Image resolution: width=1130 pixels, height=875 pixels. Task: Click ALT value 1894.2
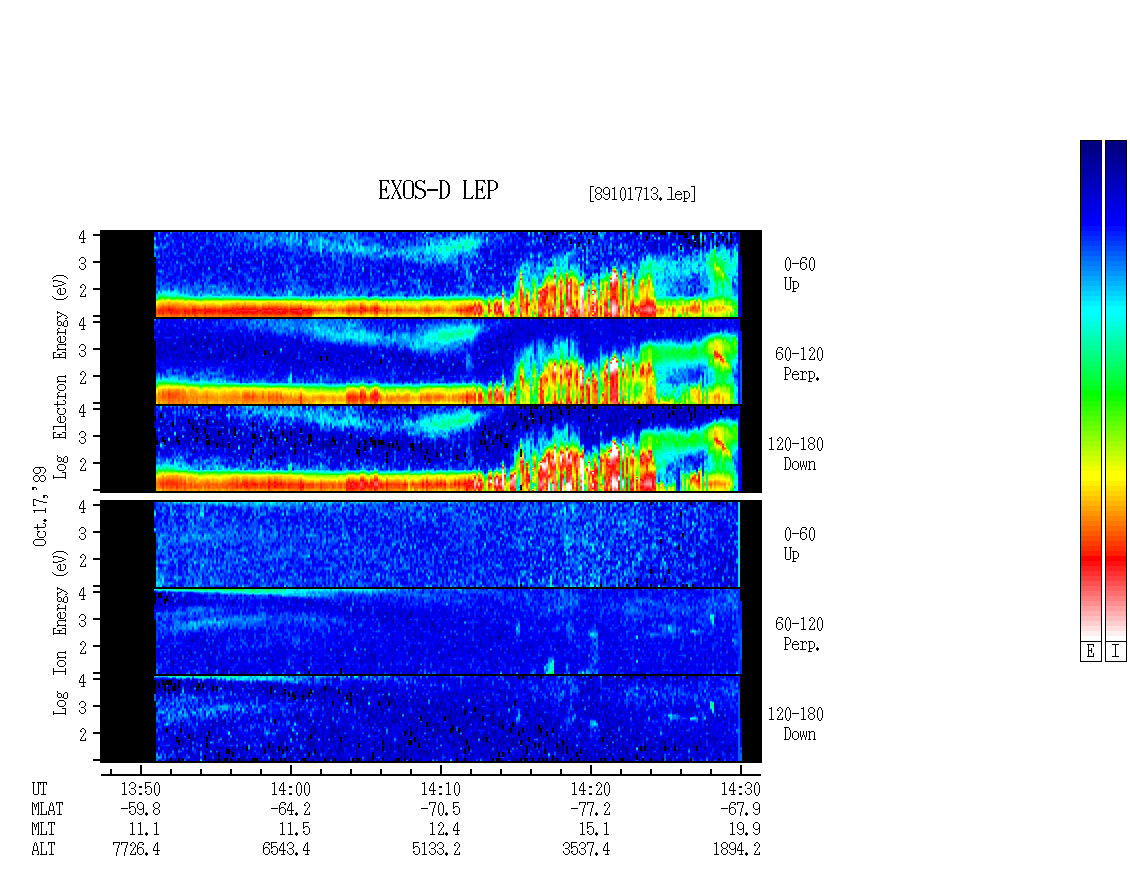pos(737,850)
